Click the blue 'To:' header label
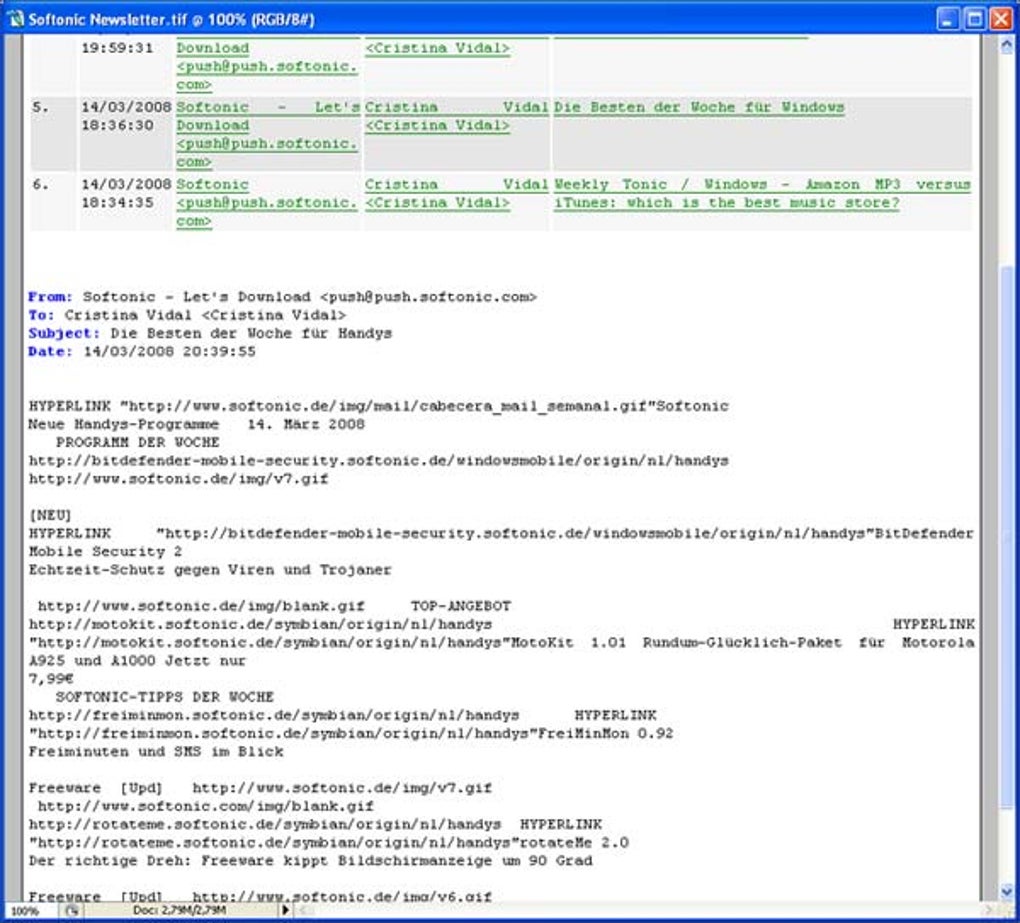Screen dimensions: 1020x923 point(41,315)
